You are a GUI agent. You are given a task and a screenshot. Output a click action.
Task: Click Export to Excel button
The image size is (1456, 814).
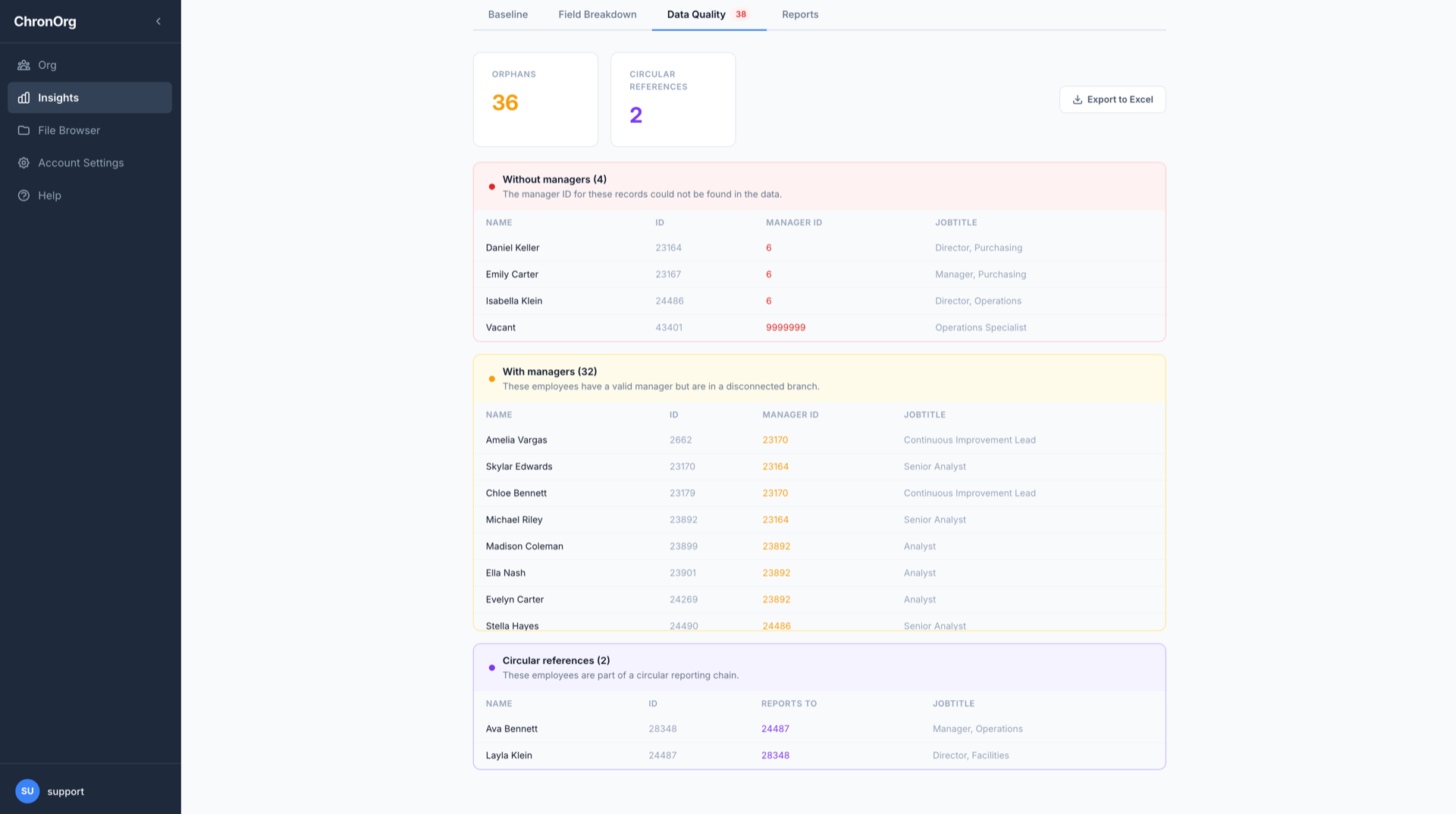1112,99
